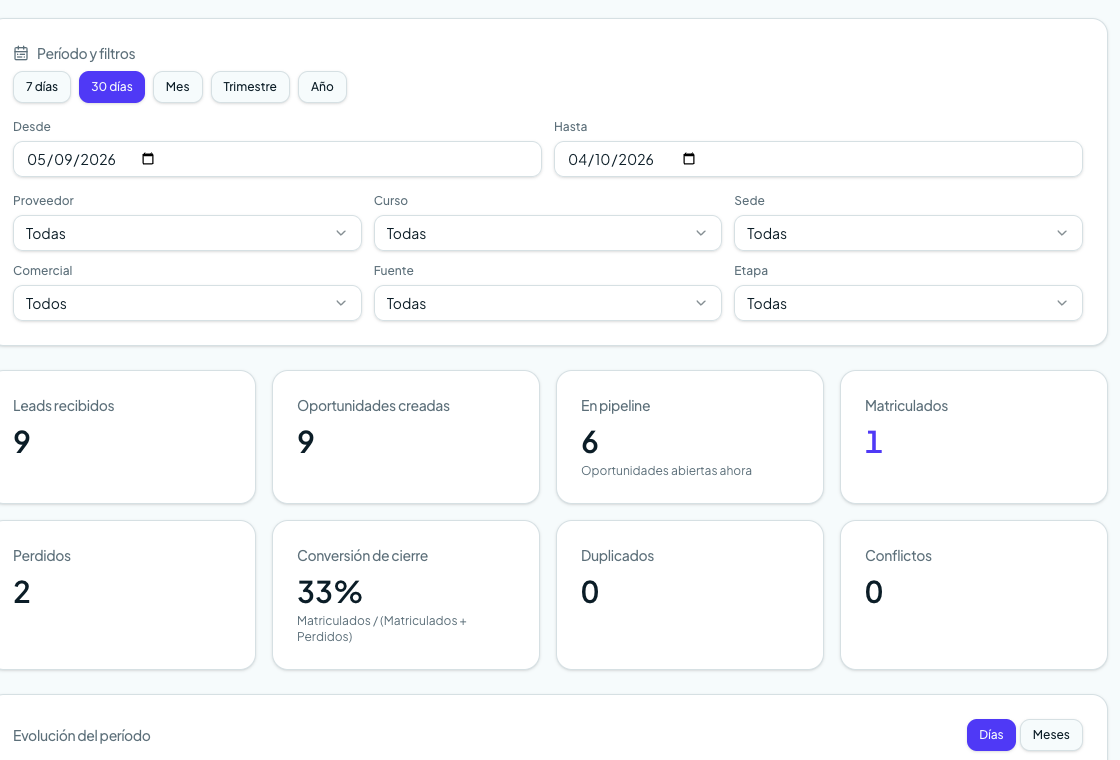Switch evolution chart to Días

pos(991,735)
